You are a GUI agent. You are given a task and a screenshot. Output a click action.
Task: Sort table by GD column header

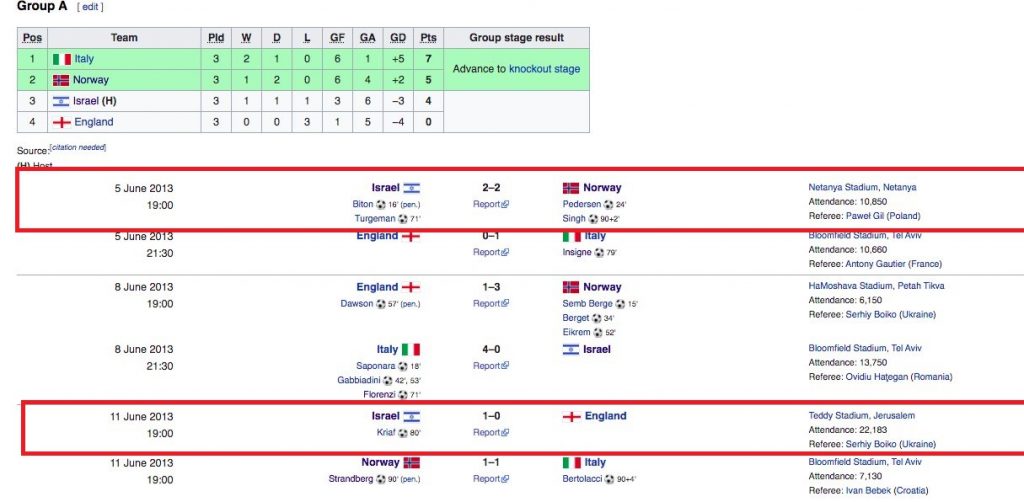pyautogui.click(x=398, y=38)
